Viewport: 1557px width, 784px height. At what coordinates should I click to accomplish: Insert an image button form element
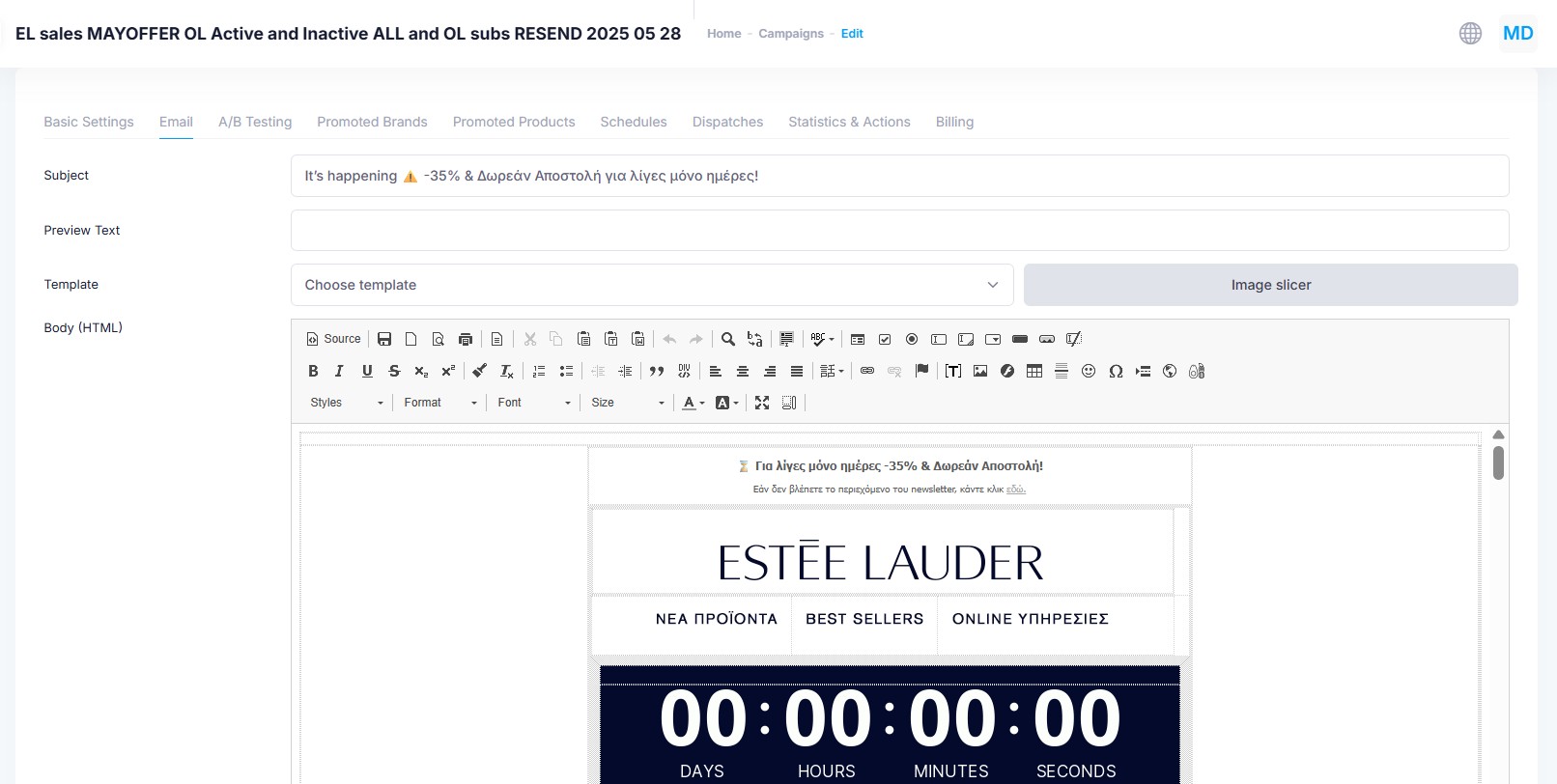coord(1047,339)
